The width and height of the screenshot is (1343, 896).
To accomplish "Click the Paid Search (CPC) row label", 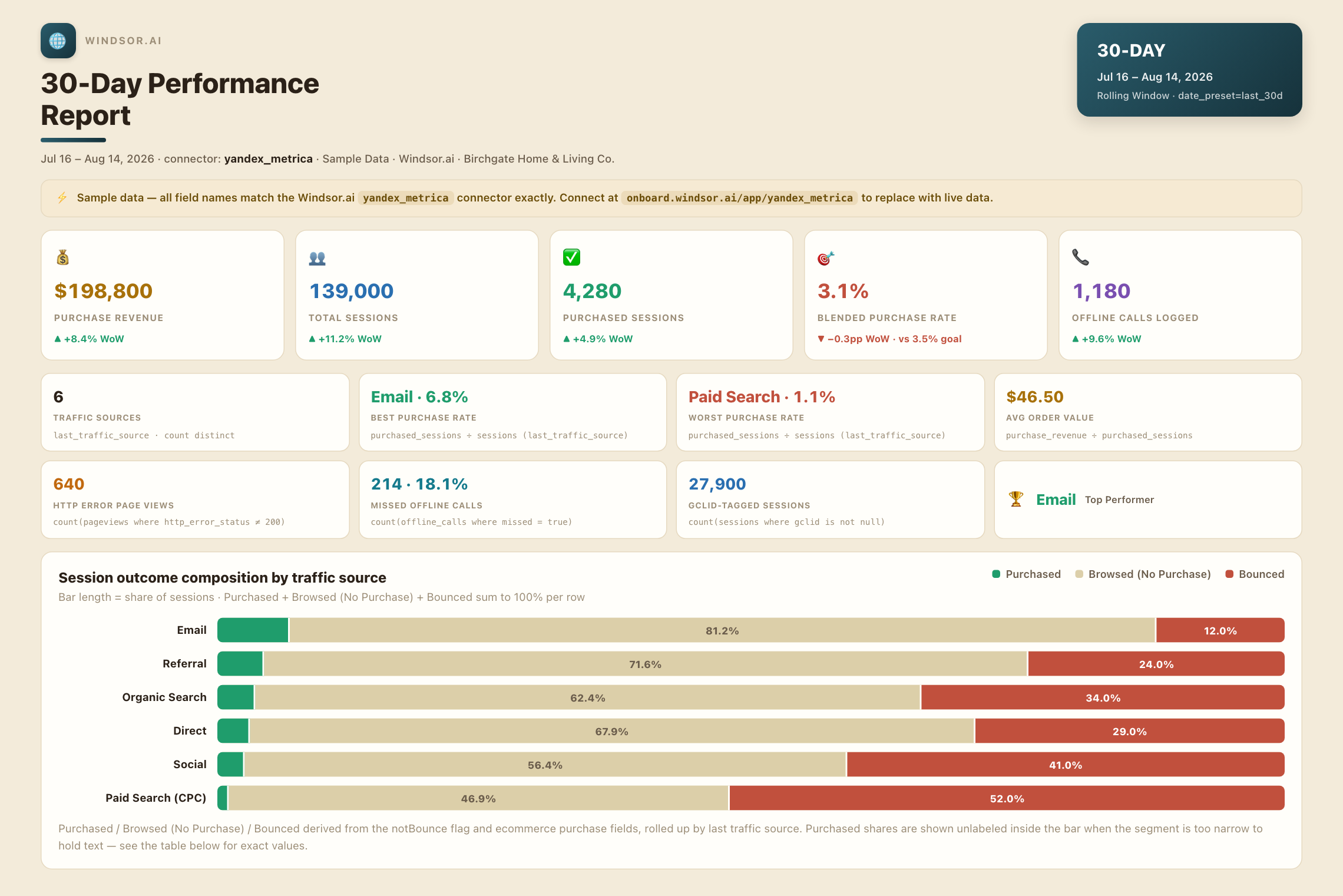I will click(156, 798).
